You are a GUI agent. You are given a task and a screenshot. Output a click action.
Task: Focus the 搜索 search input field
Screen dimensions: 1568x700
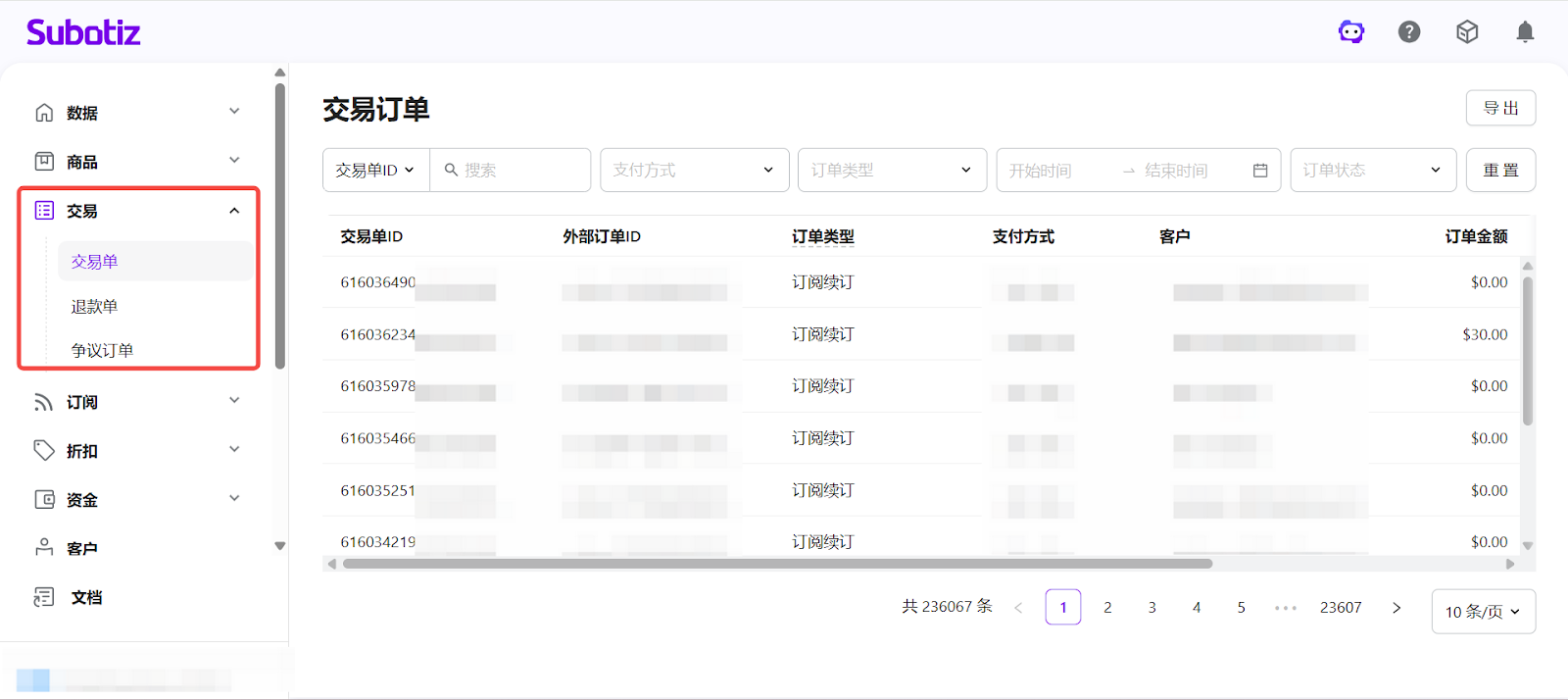tap(521, 171)
